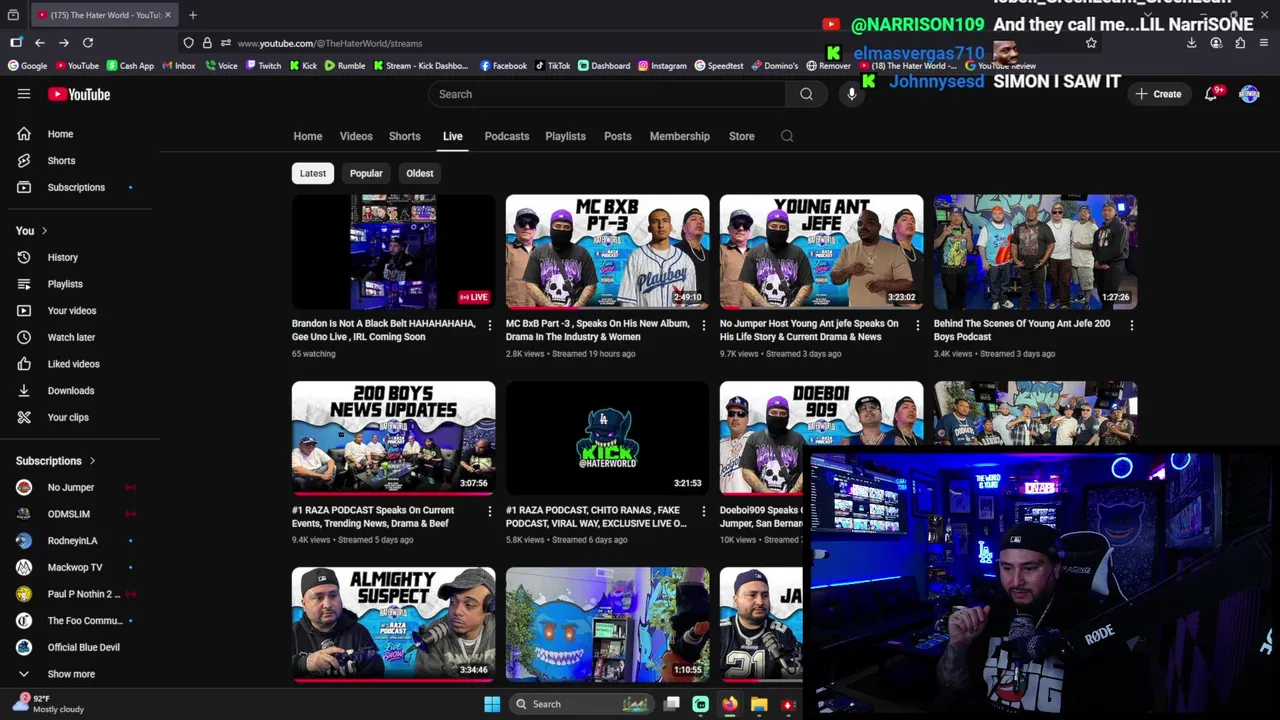Open the Speedtest bookmark
The image size is (1280, 720).
pos(719,66)
